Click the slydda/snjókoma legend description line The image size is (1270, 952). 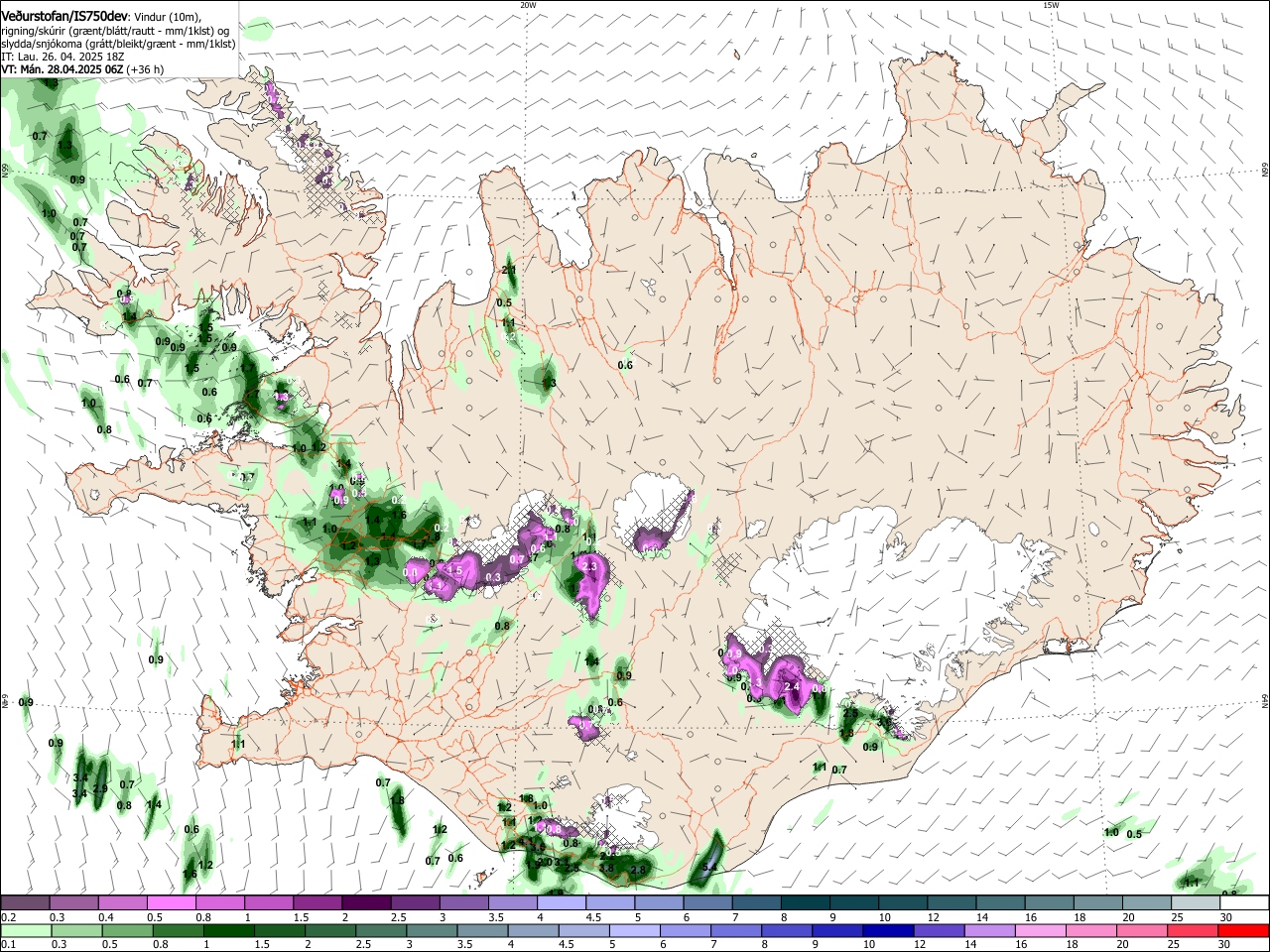(118, 44)
